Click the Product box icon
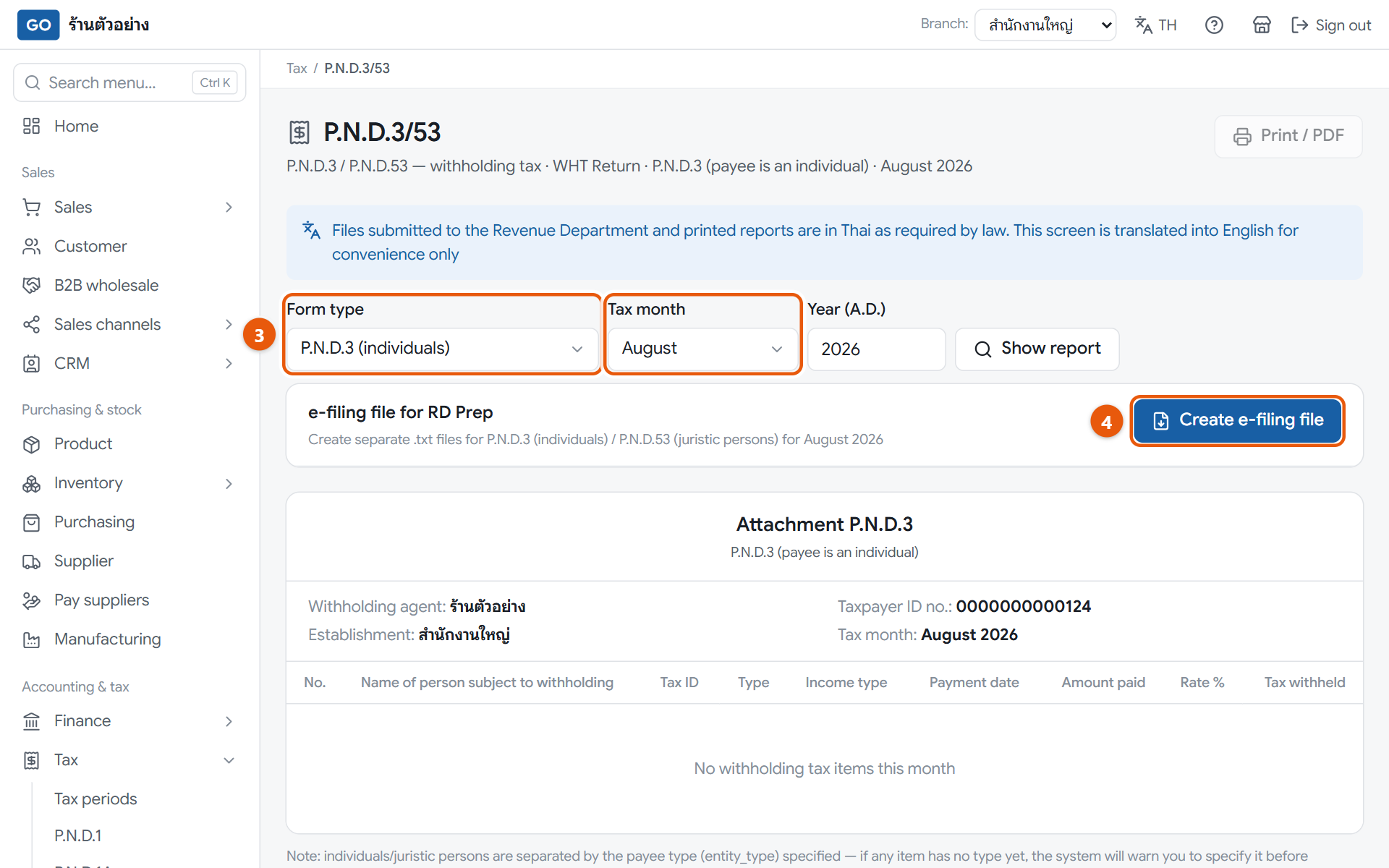1389x868 pixels. [31, 444]
